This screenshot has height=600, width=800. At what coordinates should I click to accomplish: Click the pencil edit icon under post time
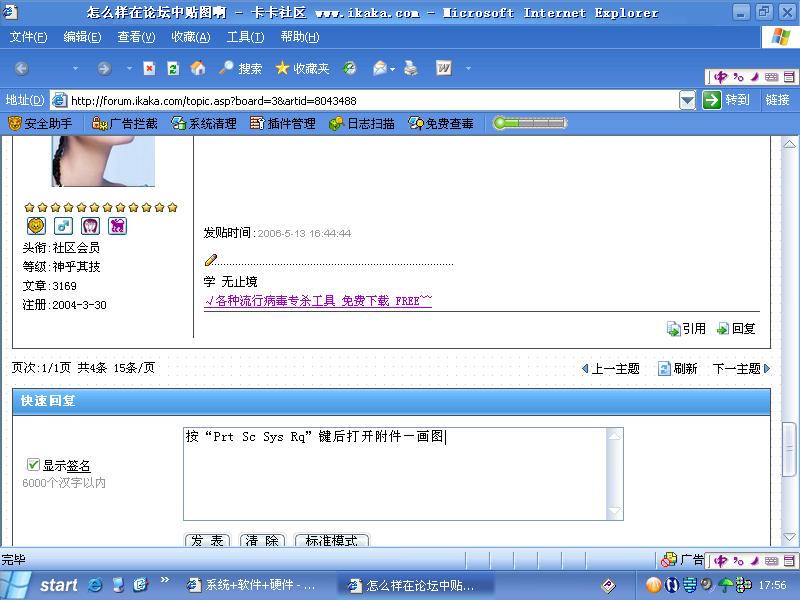pyautogui.click(x=211, y=260)
